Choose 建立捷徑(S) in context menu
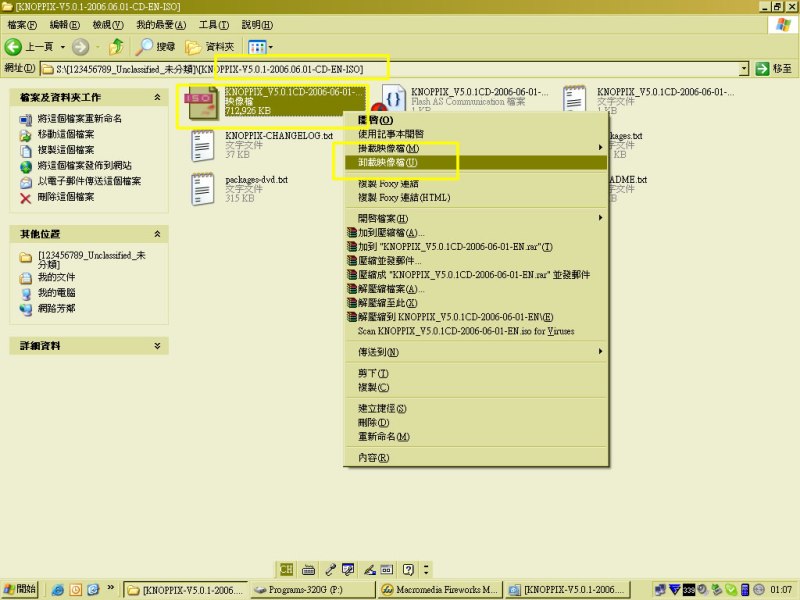800x600 pixels. 476,409
